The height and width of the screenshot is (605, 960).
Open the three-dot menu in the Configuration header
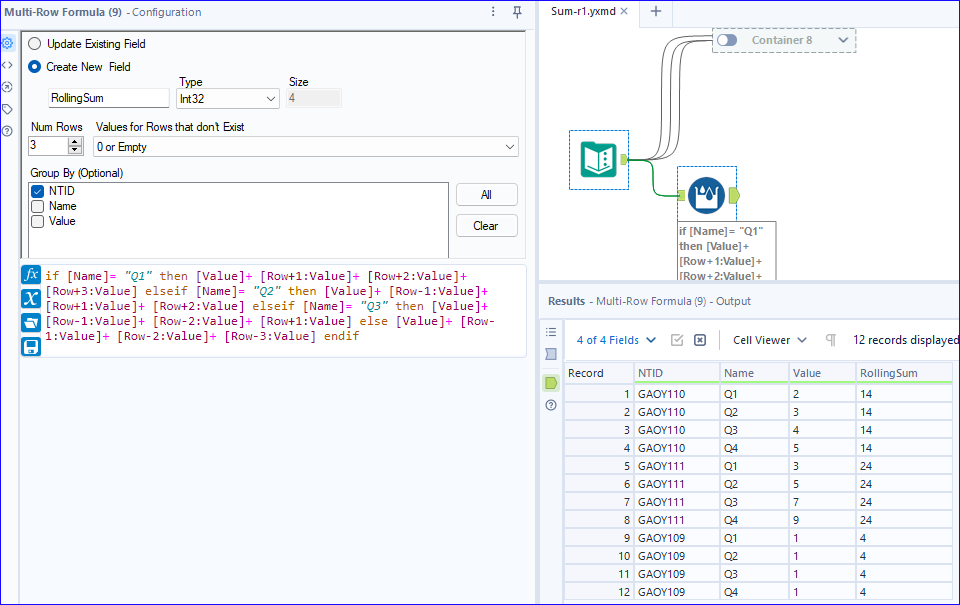point(493,12)
